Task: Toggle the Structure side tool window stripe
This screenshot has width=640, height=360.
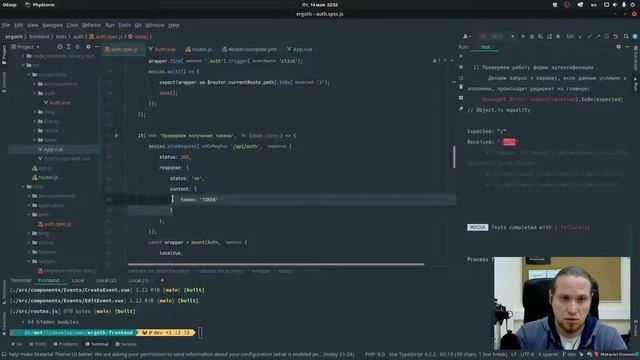Action: [x=4, y=292]
